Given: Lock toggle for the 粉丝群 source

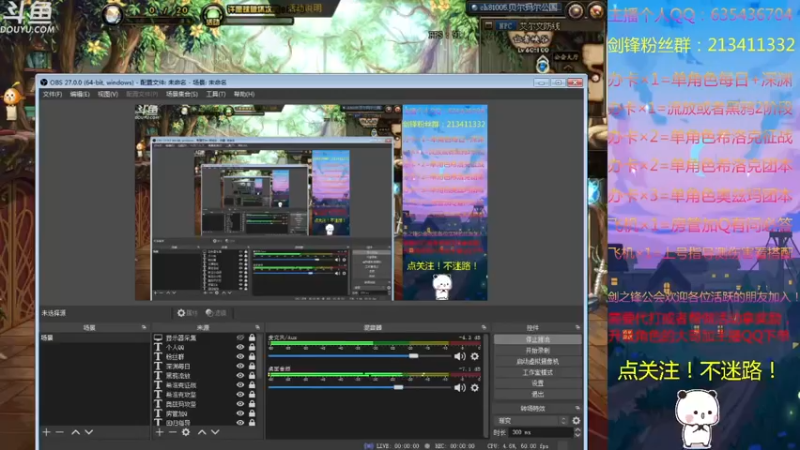Looking at the screenshot, I should pyautogui.click(x=252, y=357).
